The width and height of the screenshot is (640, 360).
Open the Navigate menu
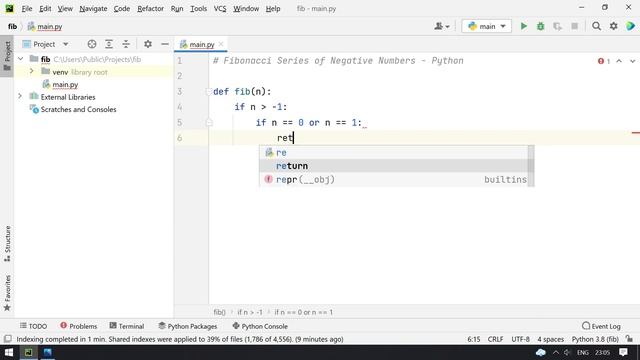point(93,9)
